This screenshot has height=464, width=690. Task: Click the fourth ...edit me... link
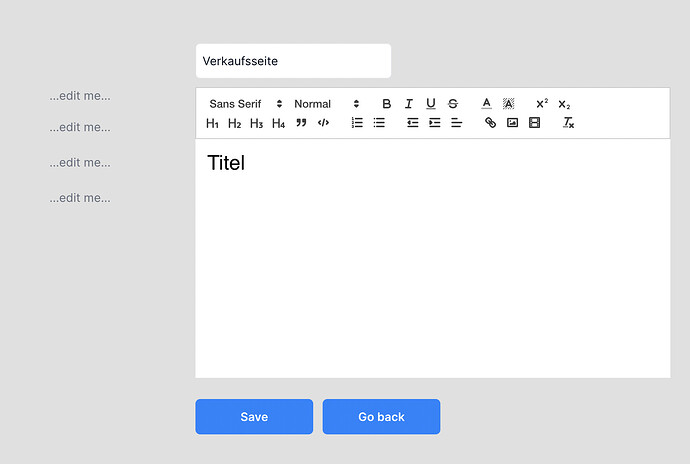(x=80, y=198)
